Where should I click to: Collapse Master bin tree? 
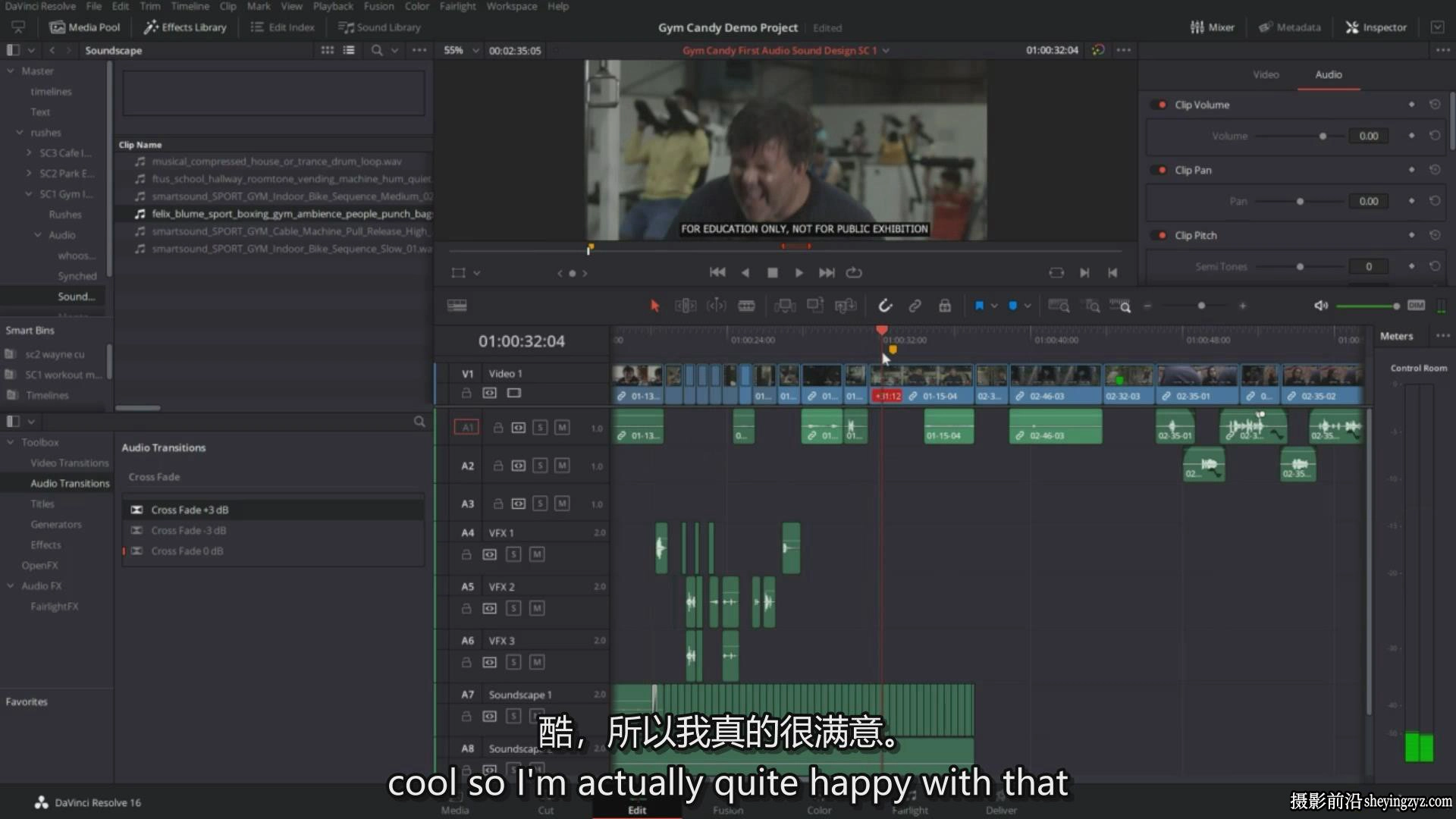pos(11,71)
